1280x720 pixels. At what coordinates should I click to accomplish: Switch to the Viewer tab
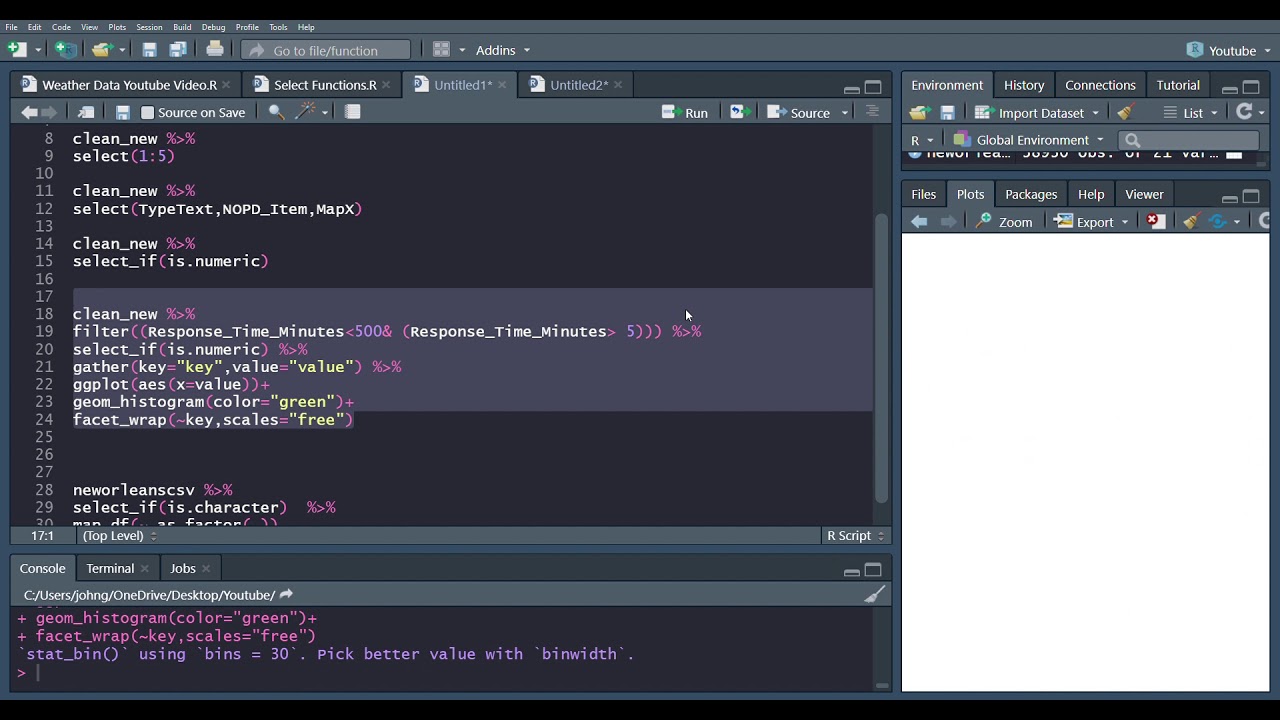(1144, 195)
